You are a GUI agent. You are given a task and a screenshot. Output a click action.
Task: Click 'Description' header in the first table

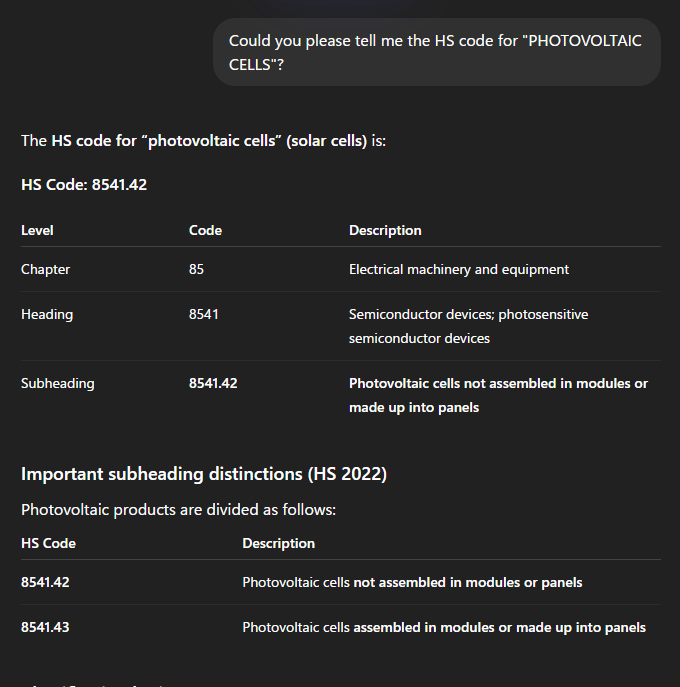385,230
